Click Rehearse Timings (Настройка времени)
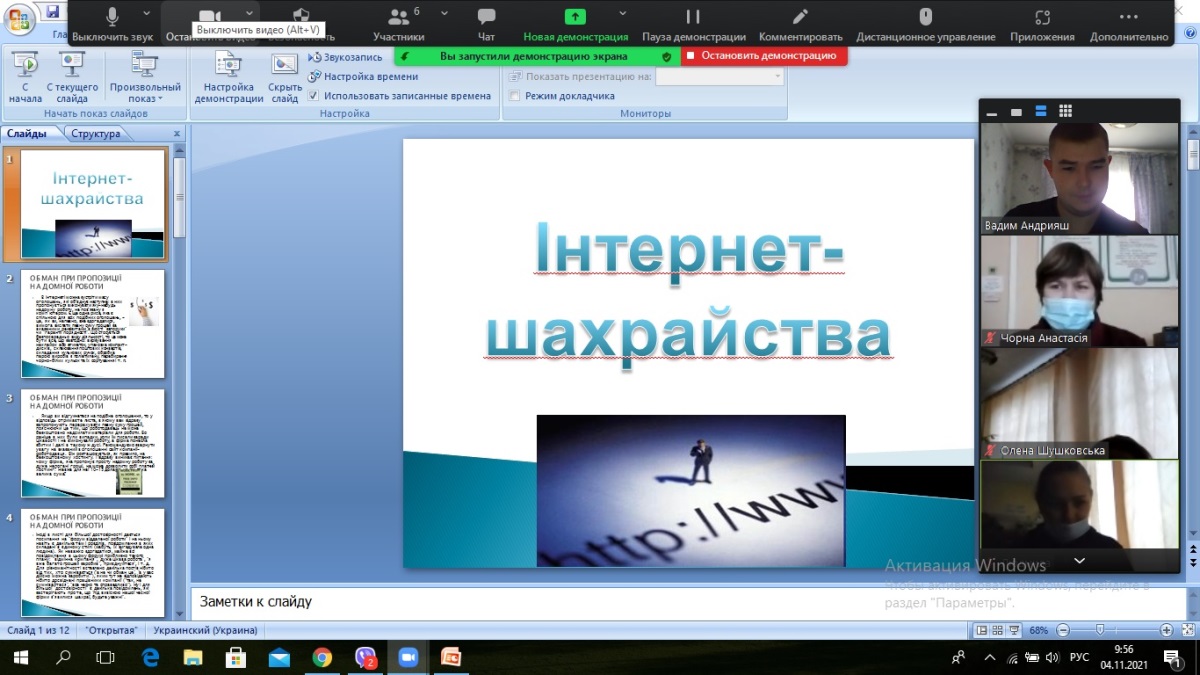This screenshot has width=1200, height=675. pos(364,76)
